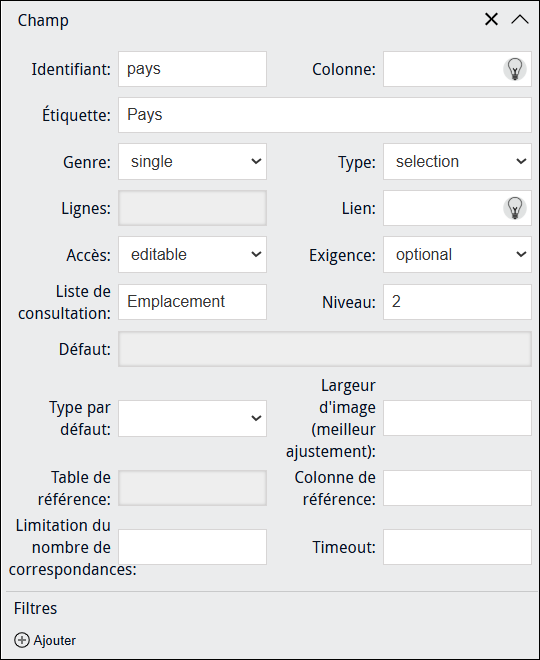Viewport: 540px width, 660px height.
Task: Click the disabled Défaut field
Action: coord(325,349)
